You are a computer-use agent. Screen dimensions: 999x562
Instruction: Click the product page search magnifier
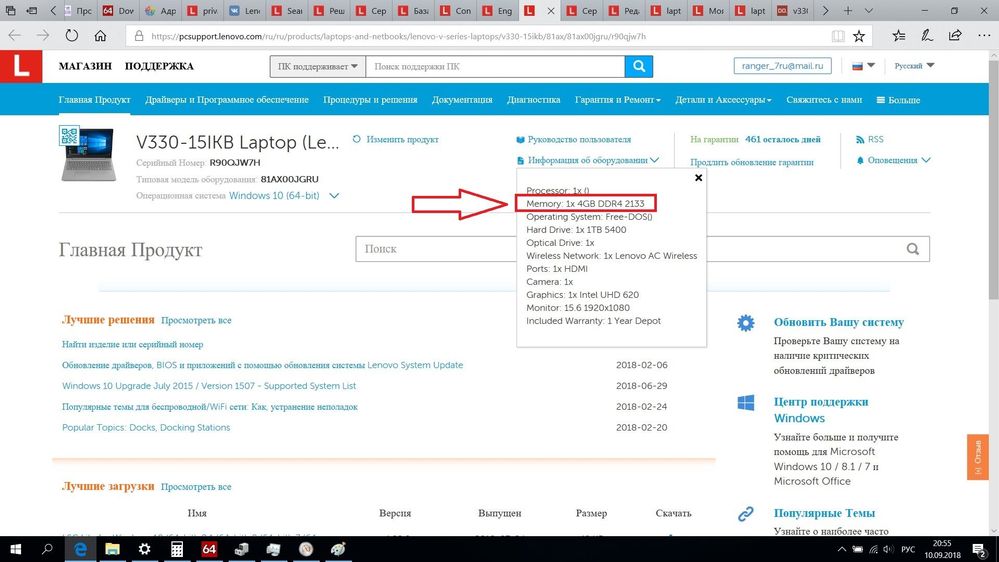[912, 249]
